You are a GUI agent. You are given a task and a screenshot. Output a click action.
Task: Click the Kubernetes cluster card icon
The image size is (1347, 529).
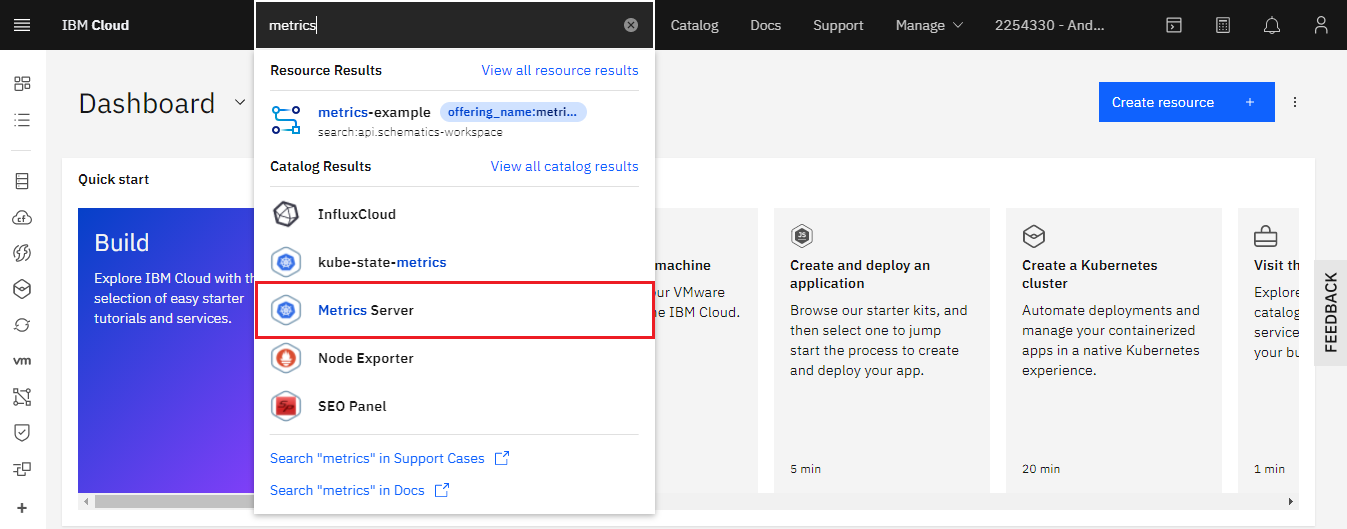[1033, 237]
